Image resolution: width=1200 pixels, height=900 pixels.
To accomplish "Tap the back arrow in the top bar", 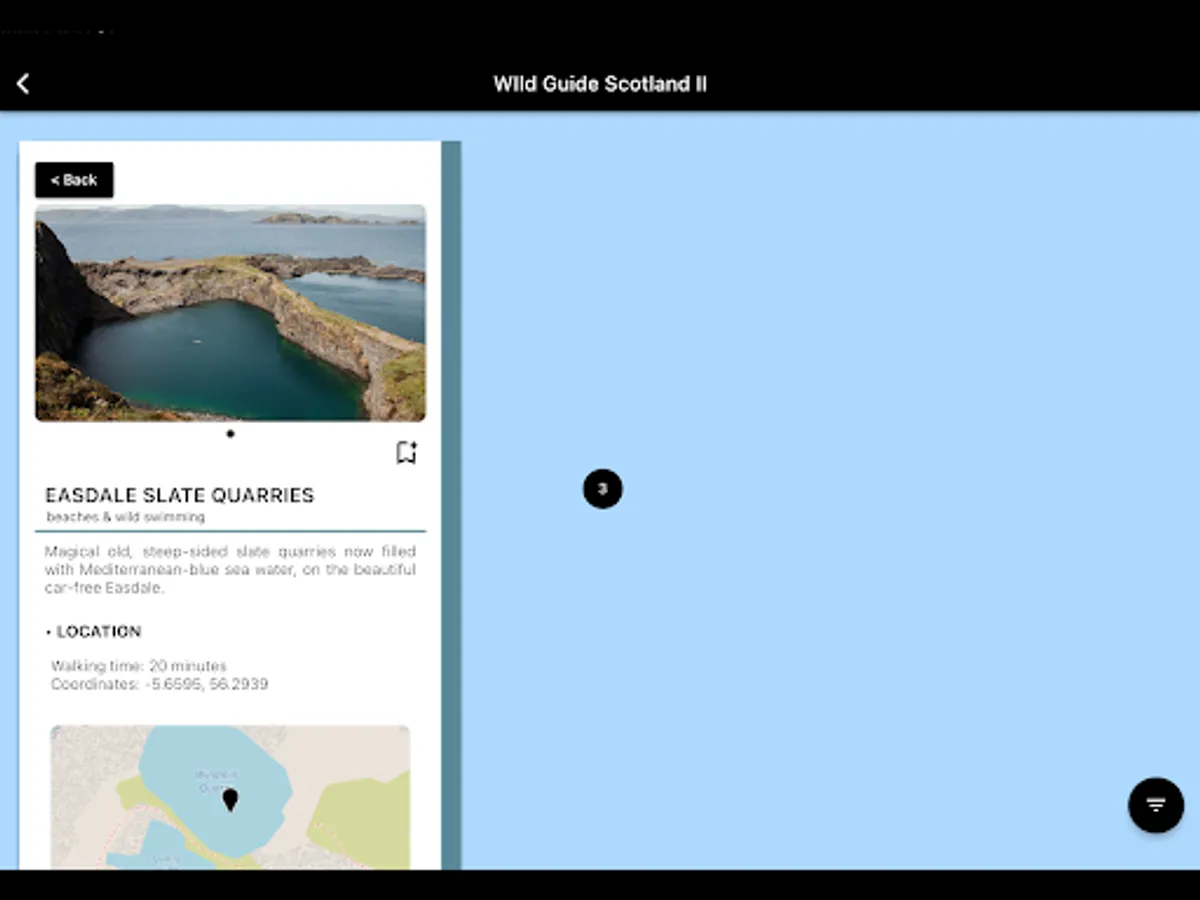I will [23, 84].
